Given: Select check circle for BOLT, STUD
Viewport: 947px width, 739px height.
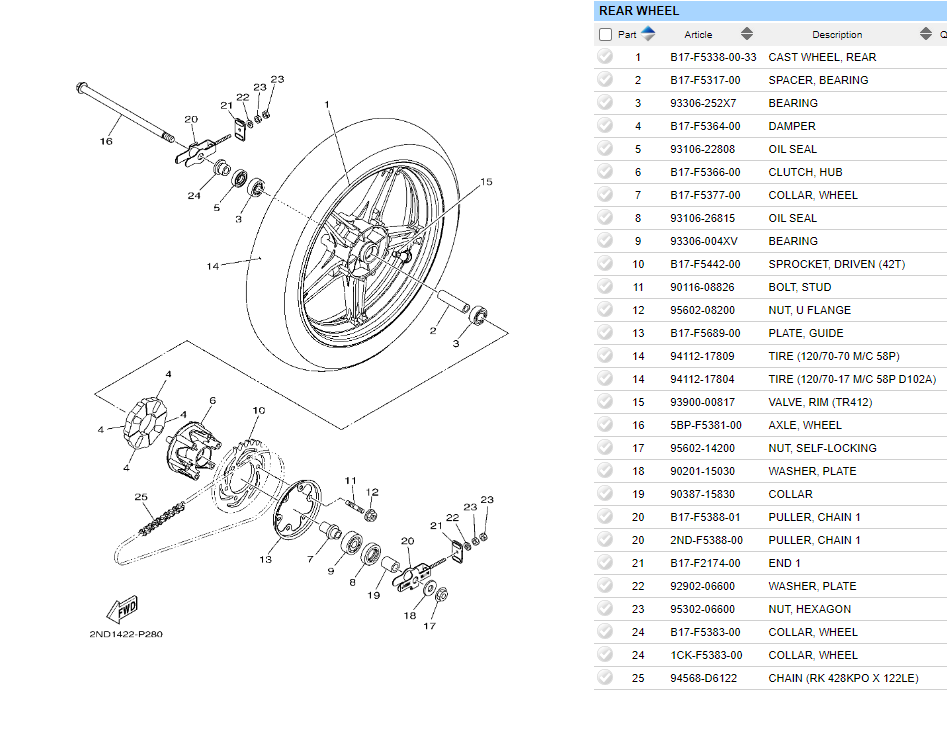Looking at the screenshot, I should pos(605,286).
